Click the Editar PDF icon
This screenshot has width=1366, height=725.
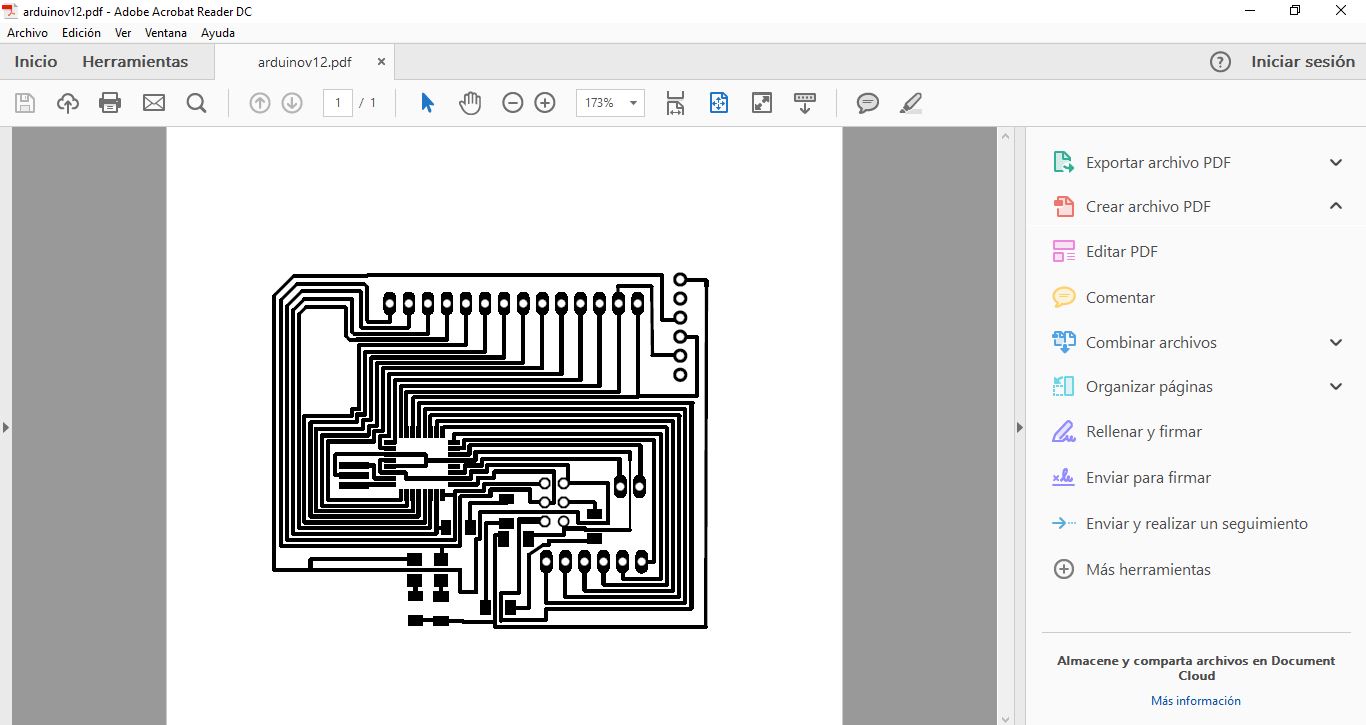[x=1064, y=251]
